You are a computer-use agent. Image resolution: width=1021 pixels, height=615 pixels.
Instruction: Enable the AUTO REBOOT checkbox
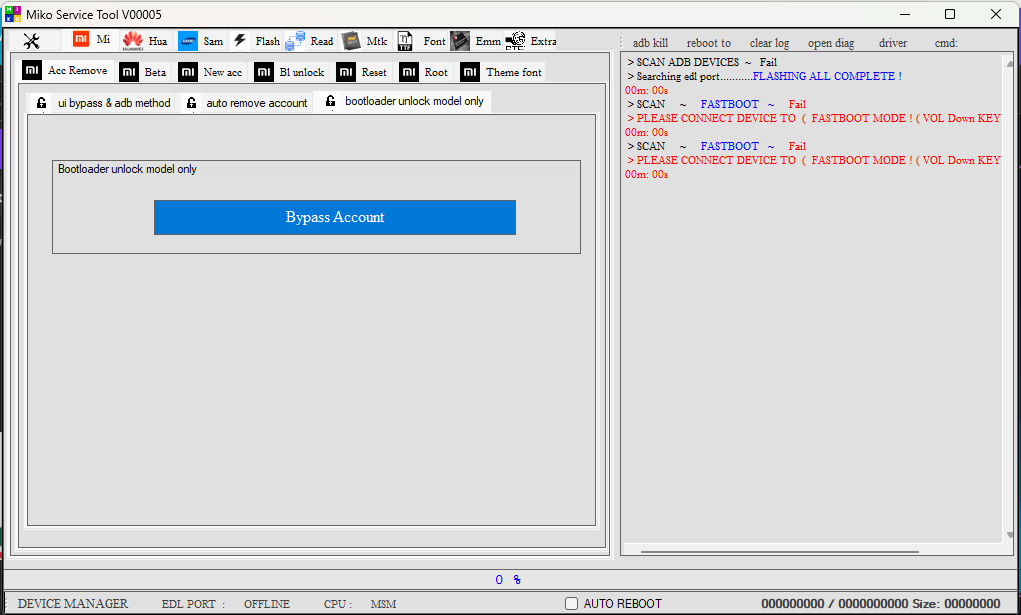(x=570, y=603)
